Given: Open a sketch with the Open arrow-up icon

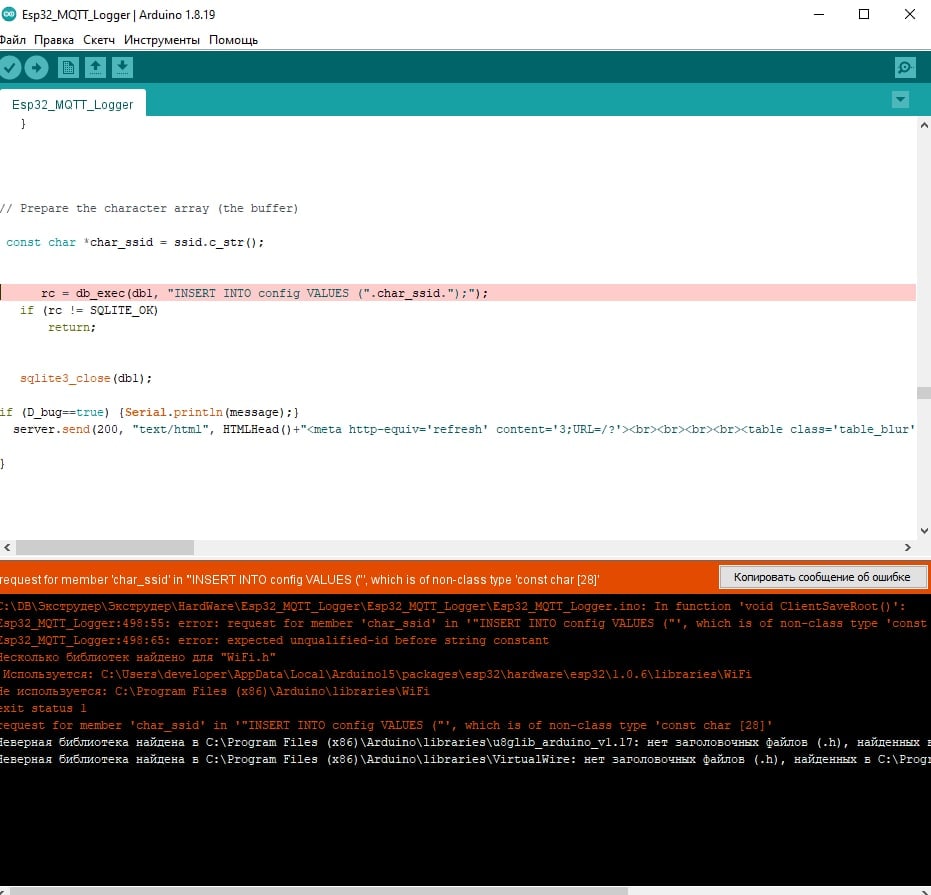Looking at the screenshot, I should click(95, 68).
